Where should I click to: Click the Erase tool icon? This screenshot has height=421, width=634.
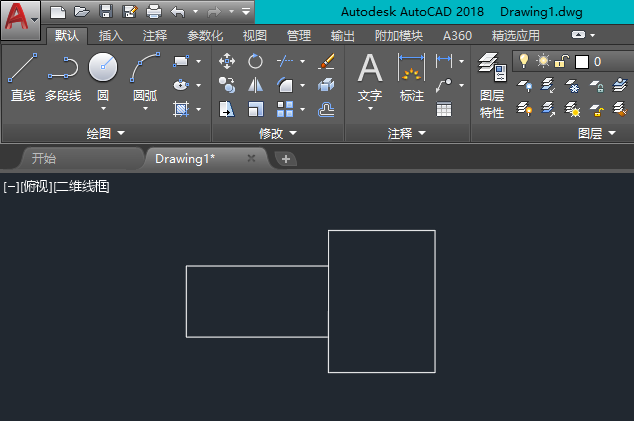point(326,61)
